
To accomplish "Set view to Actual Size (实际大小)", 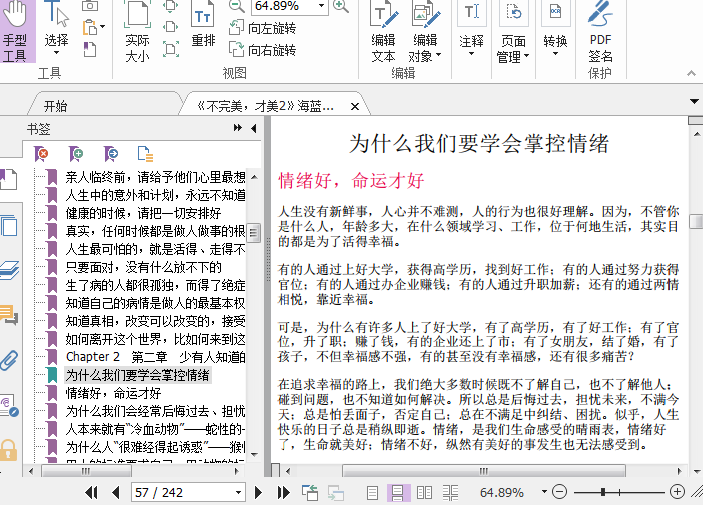I will coord(137,31).
